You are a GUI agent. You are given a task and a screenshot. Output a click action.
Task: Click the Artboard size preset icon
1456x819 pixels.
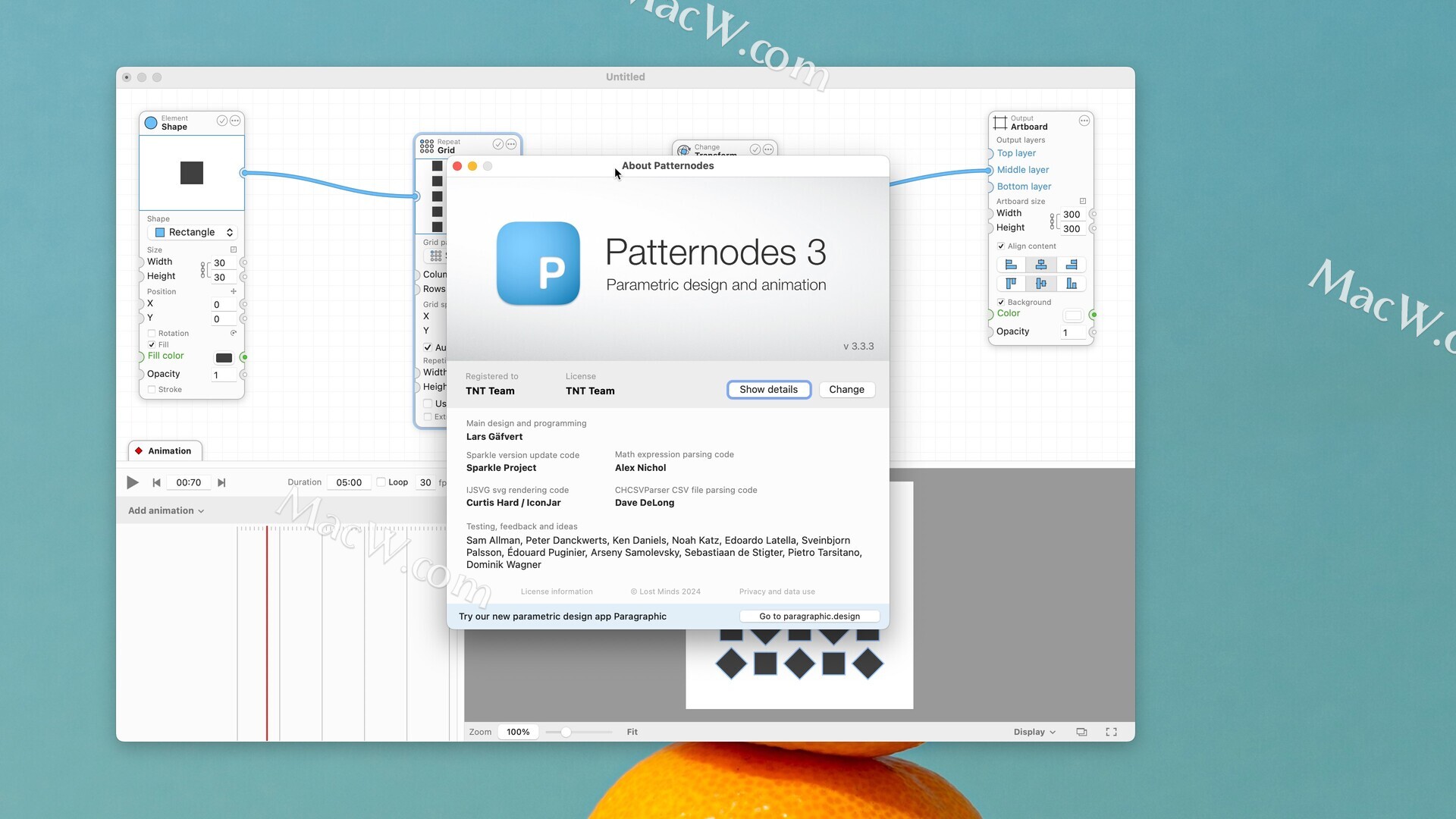click(1083, 201)
